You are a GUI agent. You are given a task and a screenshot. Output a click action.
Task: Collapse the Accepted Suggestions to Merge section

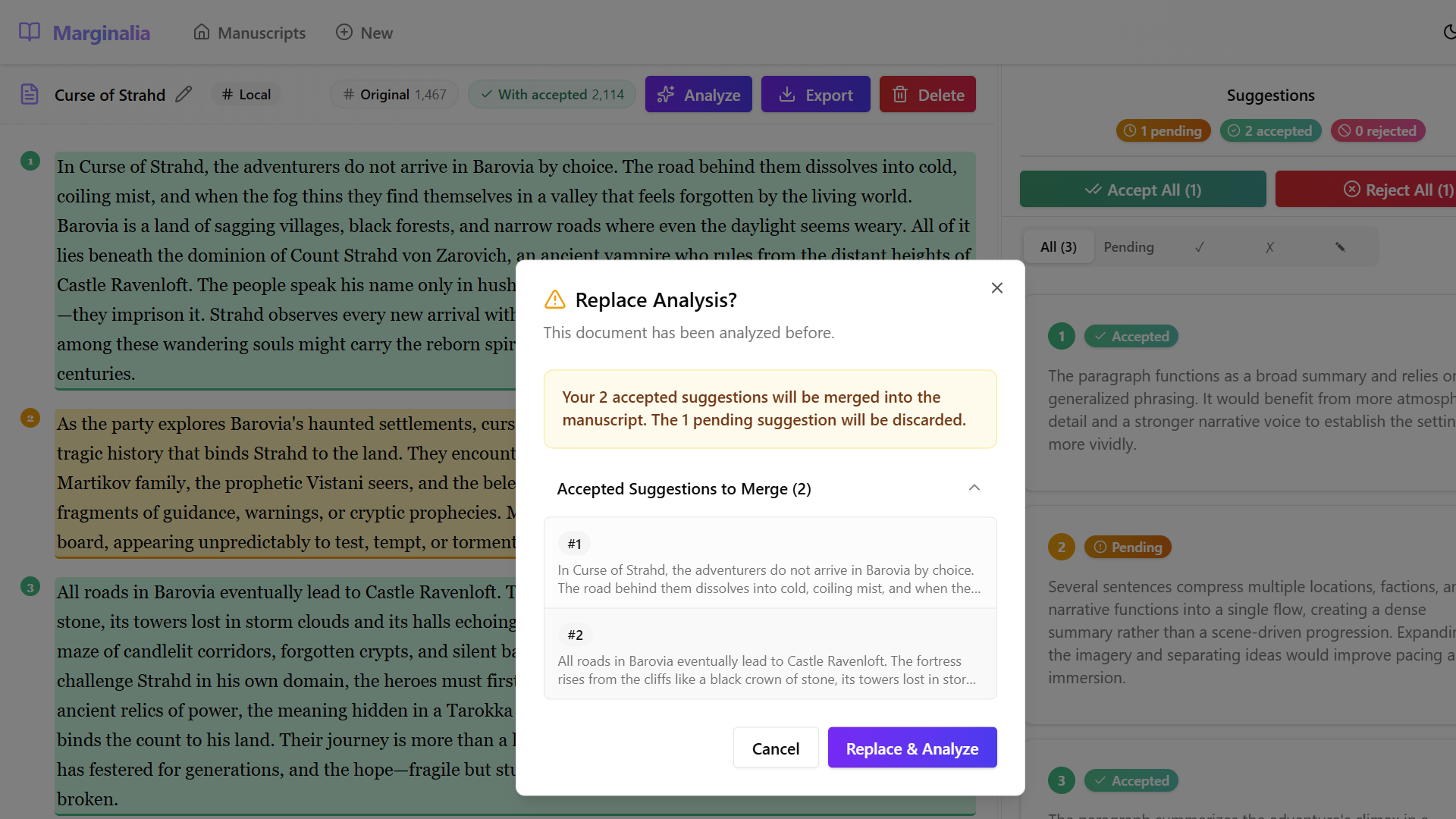[x=770, y=489]
